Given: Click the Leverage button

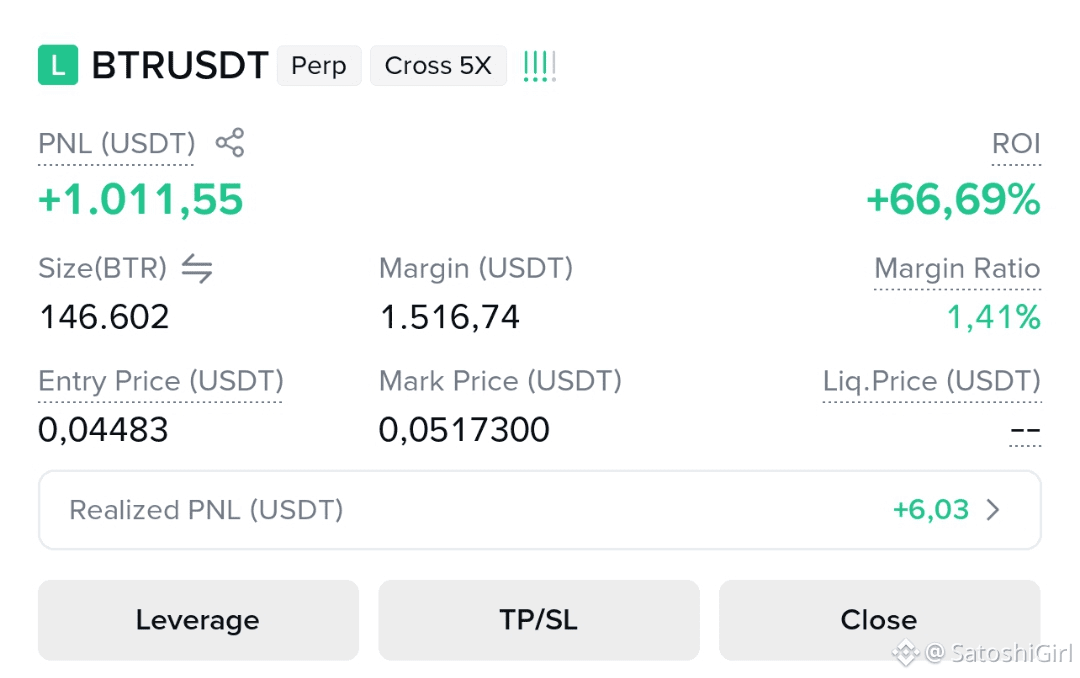Looking at the screenshot, I should [198, 620].
